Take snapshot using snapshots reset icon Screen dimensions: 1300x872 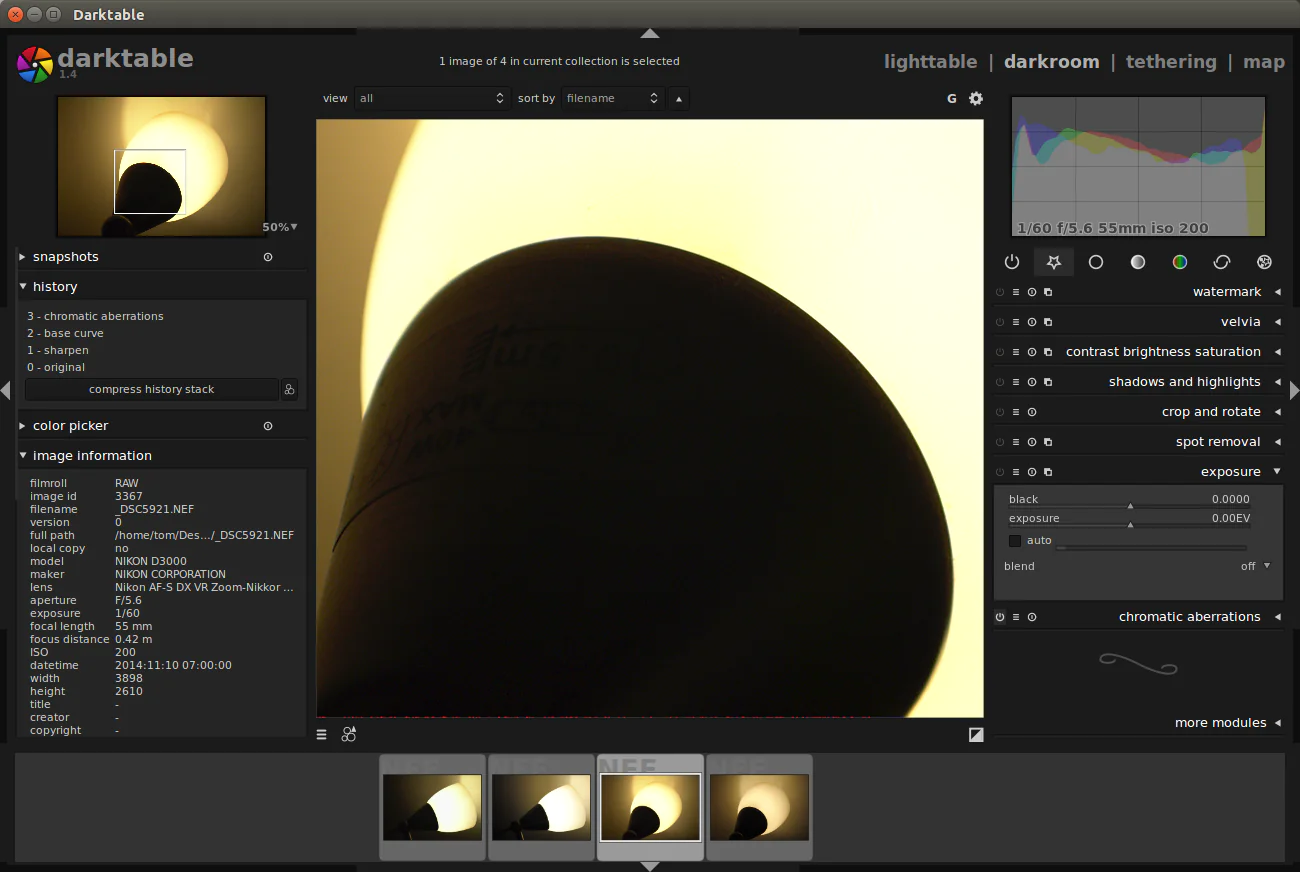click(x=268, y=257)
